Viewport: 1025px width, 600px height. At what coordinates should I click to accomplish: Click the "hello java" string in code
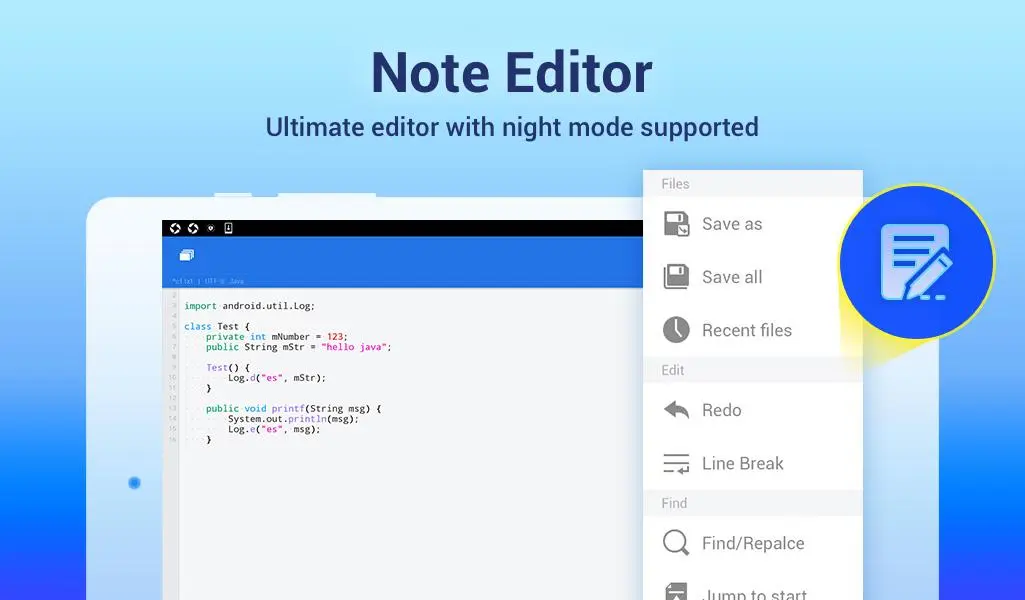click(x=357, y=347)
